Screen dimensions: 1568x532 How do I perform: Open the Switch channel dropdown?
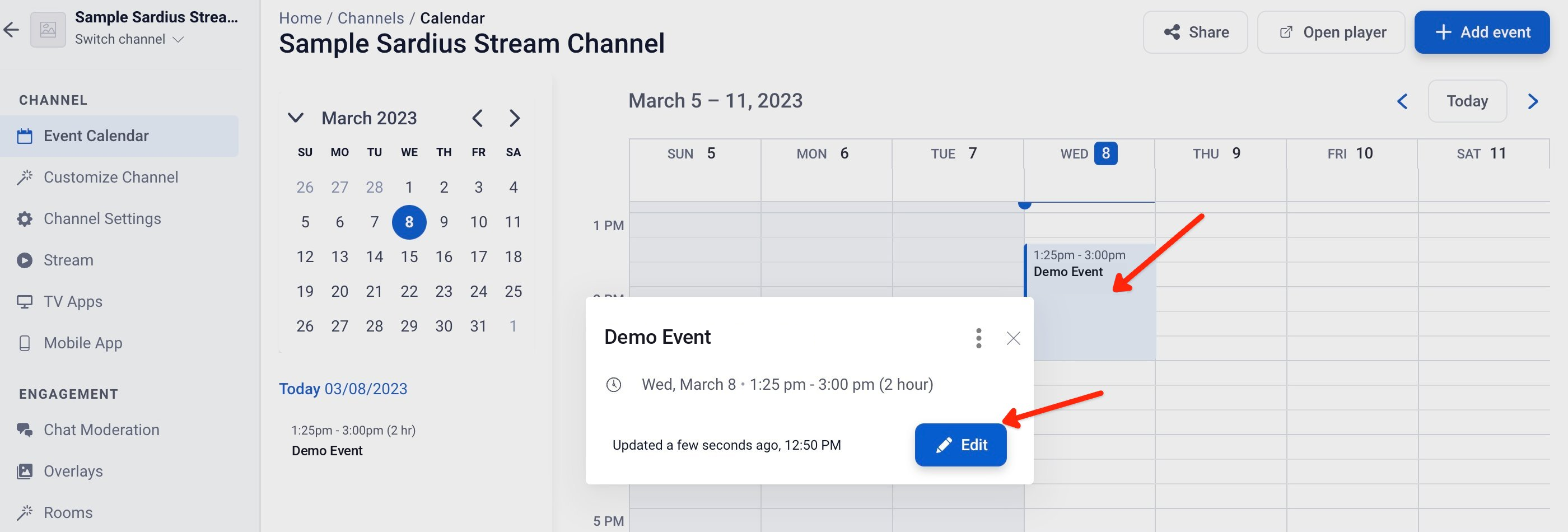[129, 40]
